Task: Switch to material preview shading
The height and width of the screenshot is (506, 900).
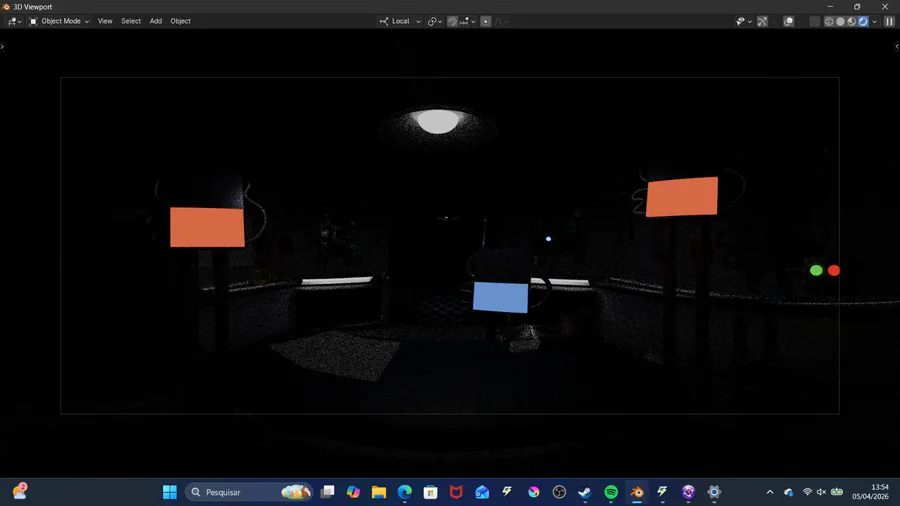Action: (x=852, y=21)
